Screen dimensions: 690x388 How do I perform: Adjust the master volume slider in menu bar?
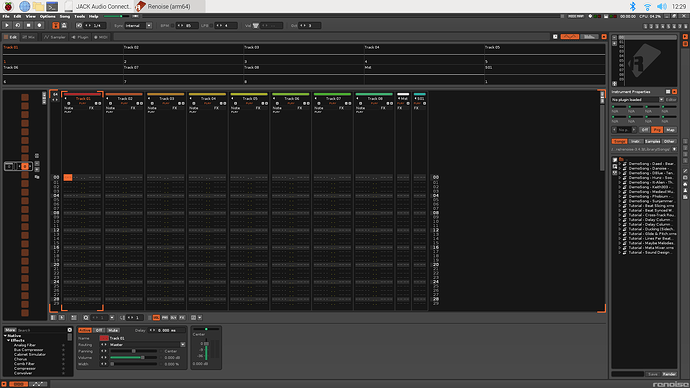pos(117,16)
